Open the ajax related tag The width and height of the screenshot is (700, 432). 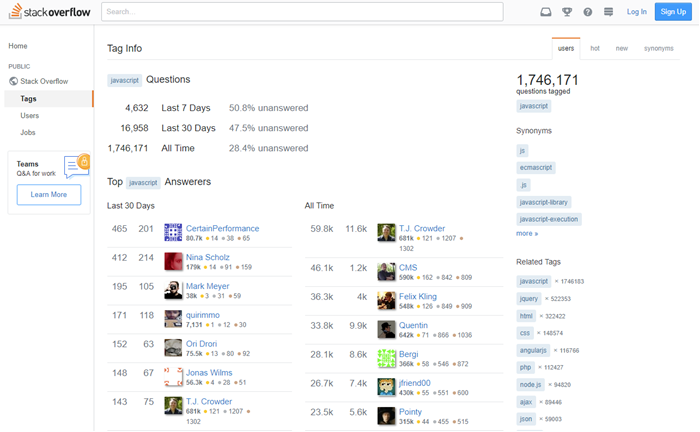(526, 402)
